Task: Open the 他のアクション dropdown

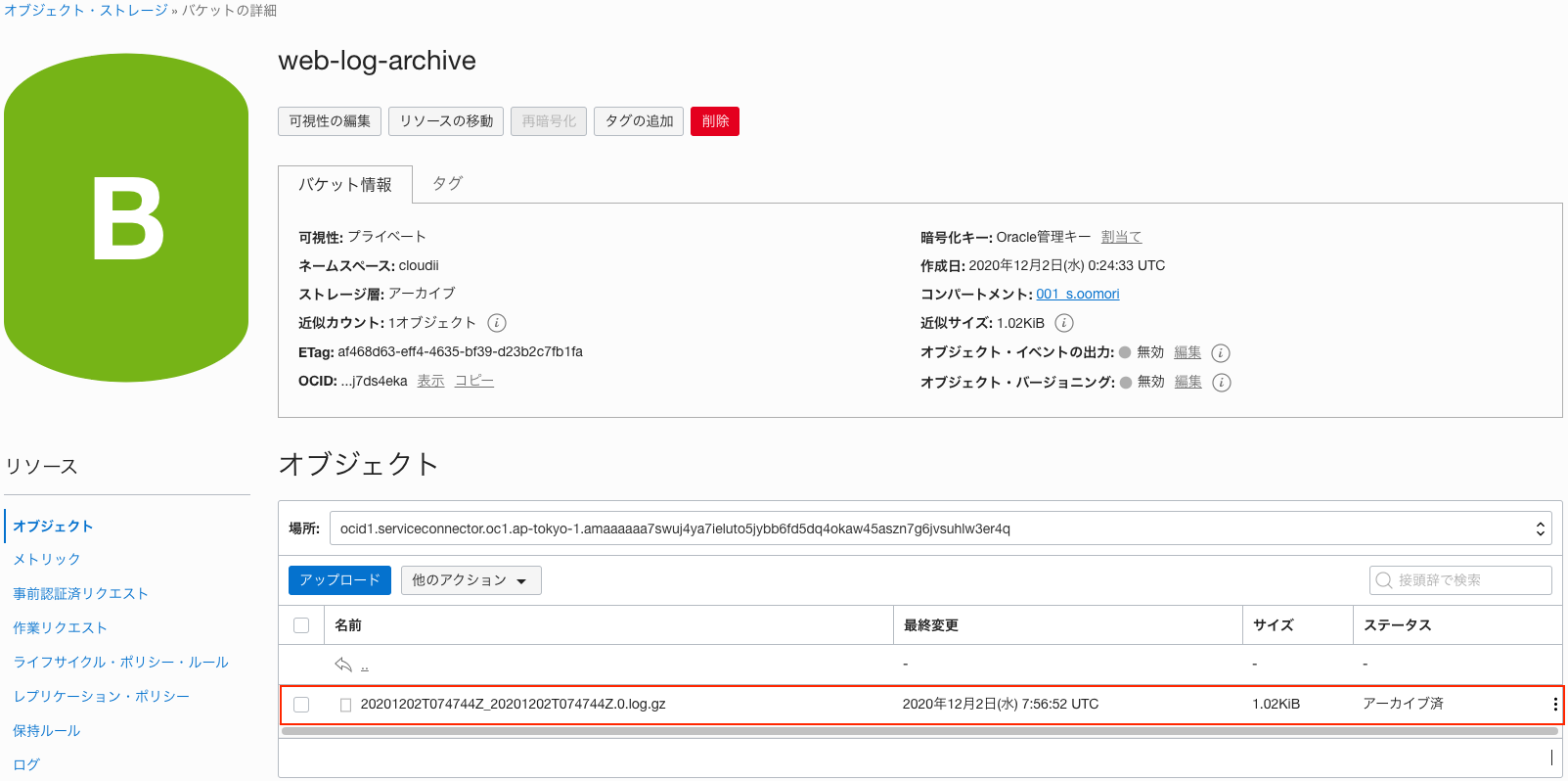Action: pyautogui.click(x=469, y=580)
